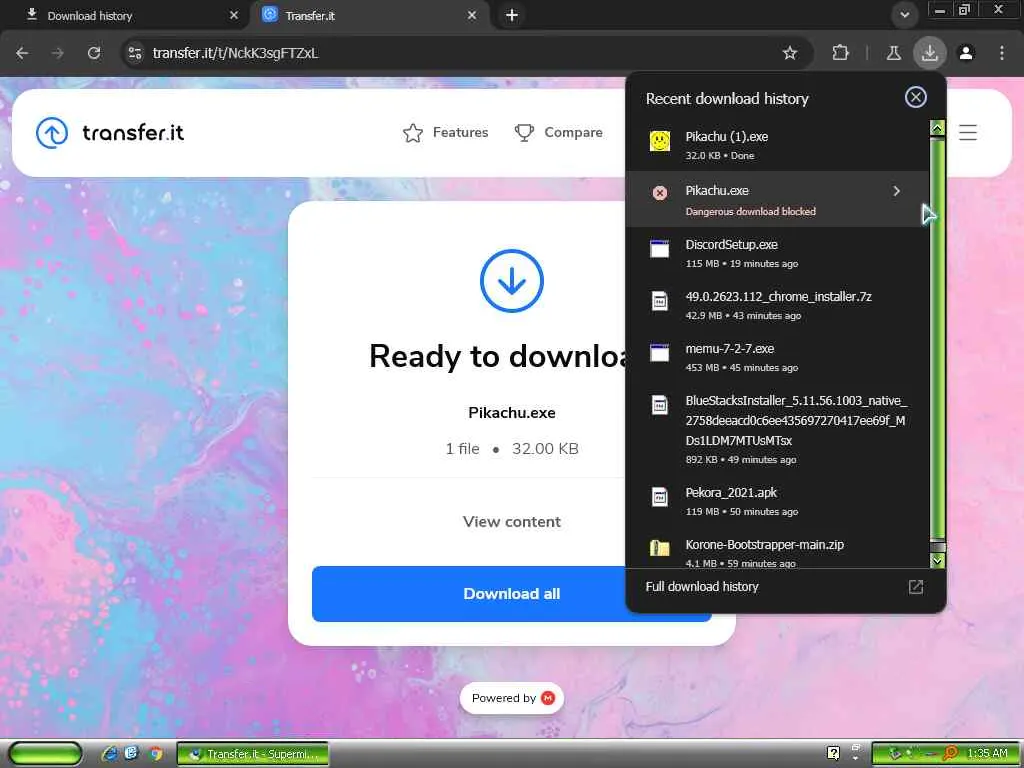Launch Chrome from quick launch
This screenshot has width=1024, height=768.
pos(155,754)
